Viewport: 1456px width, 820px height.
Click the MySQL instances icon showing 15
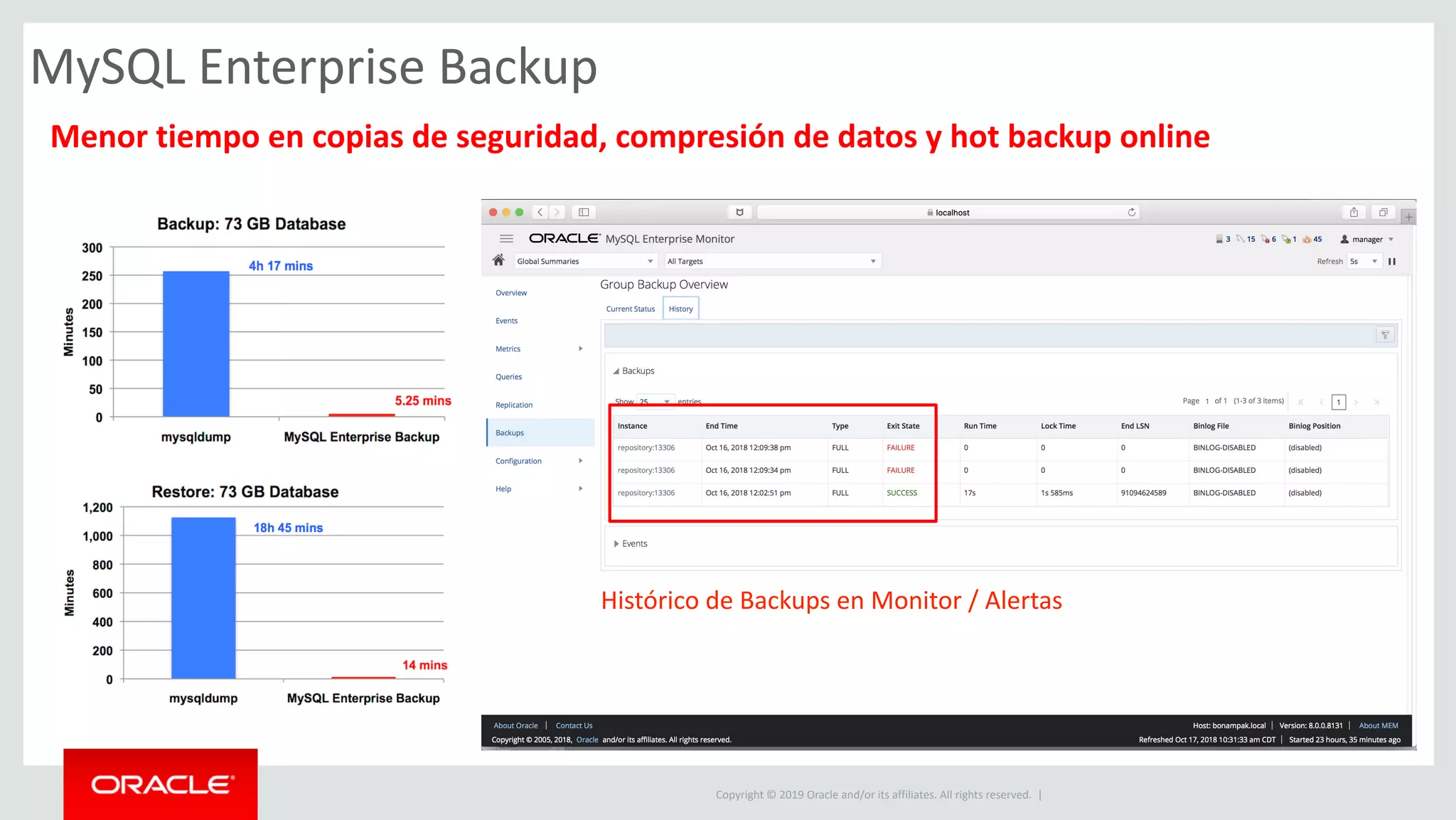point(1246,239)
